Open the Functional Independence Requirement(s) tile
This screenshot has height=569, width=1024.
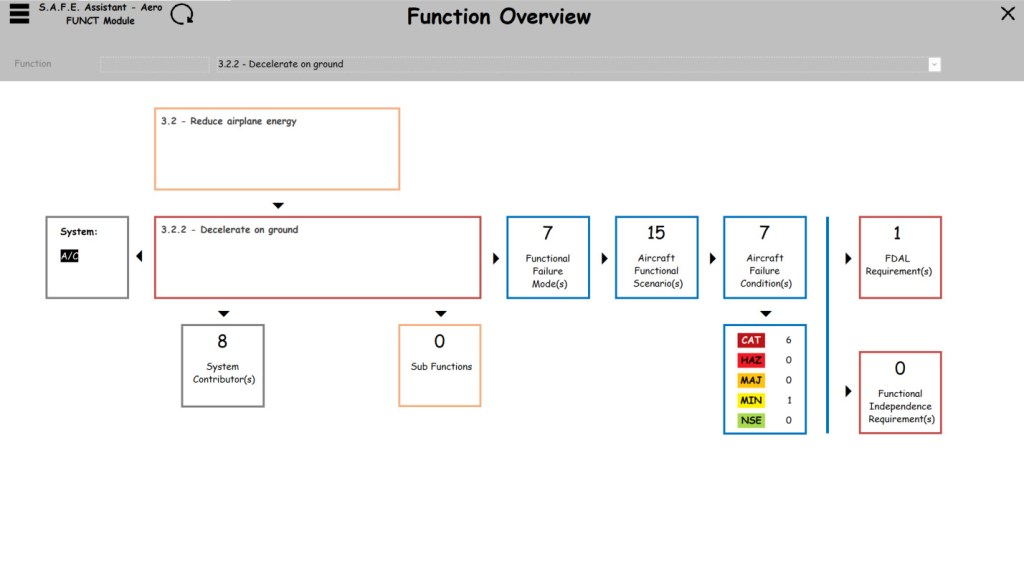click(x=900, y=392)
